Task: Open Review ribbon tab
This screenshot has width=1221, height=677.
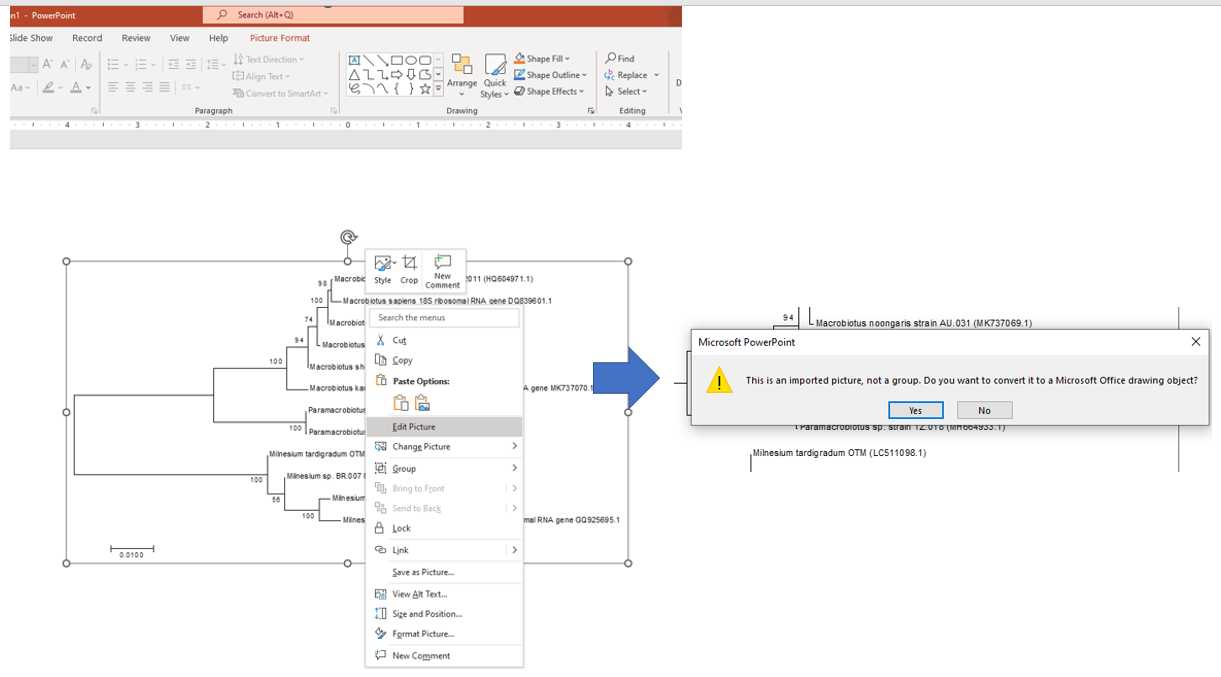Action: click(136, 38)
